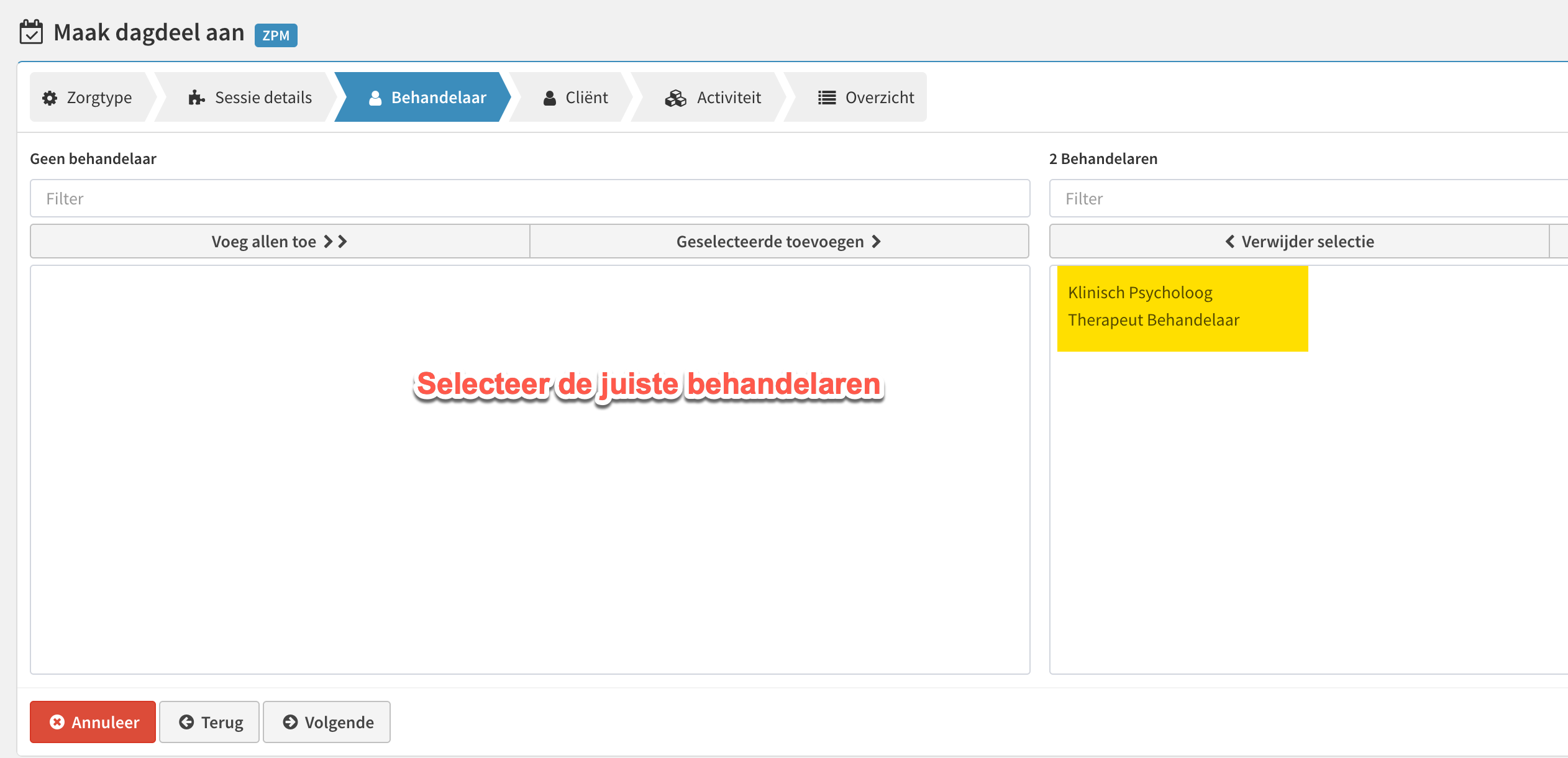Select Klinisch Psycholoog in the selected list
Image resolution: width=1568 pixels, height=758 pixels.
pyautogui.click(x=1140, y=293)
